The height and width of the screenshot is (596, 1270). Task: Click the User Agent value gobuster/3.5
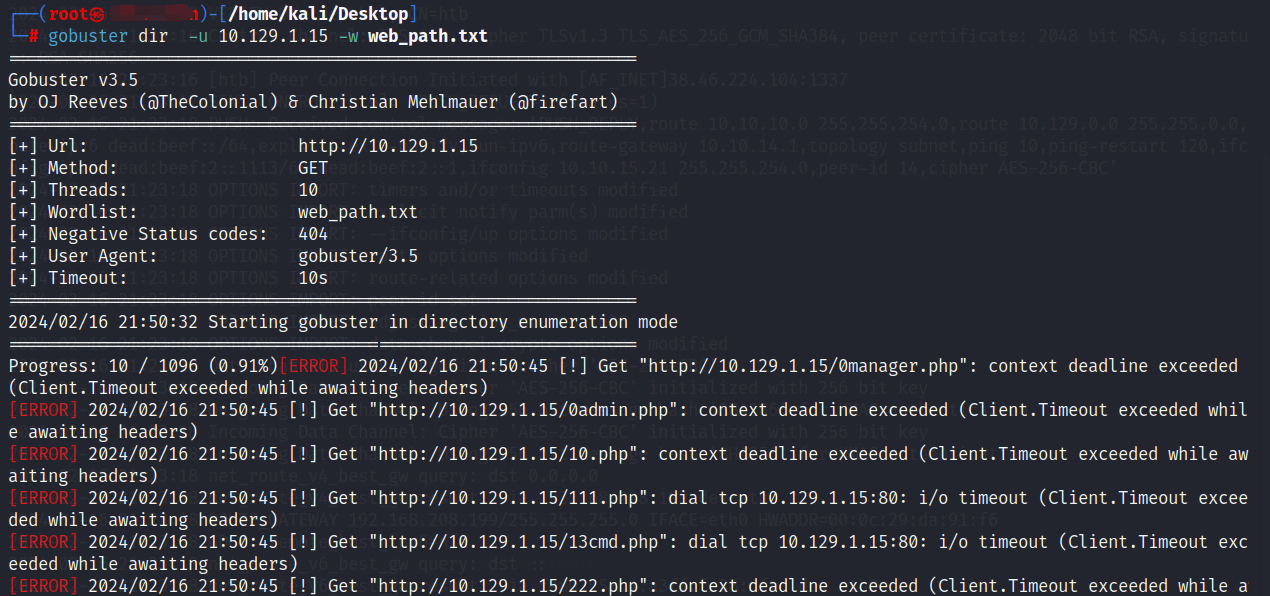(x=358, y=256)
